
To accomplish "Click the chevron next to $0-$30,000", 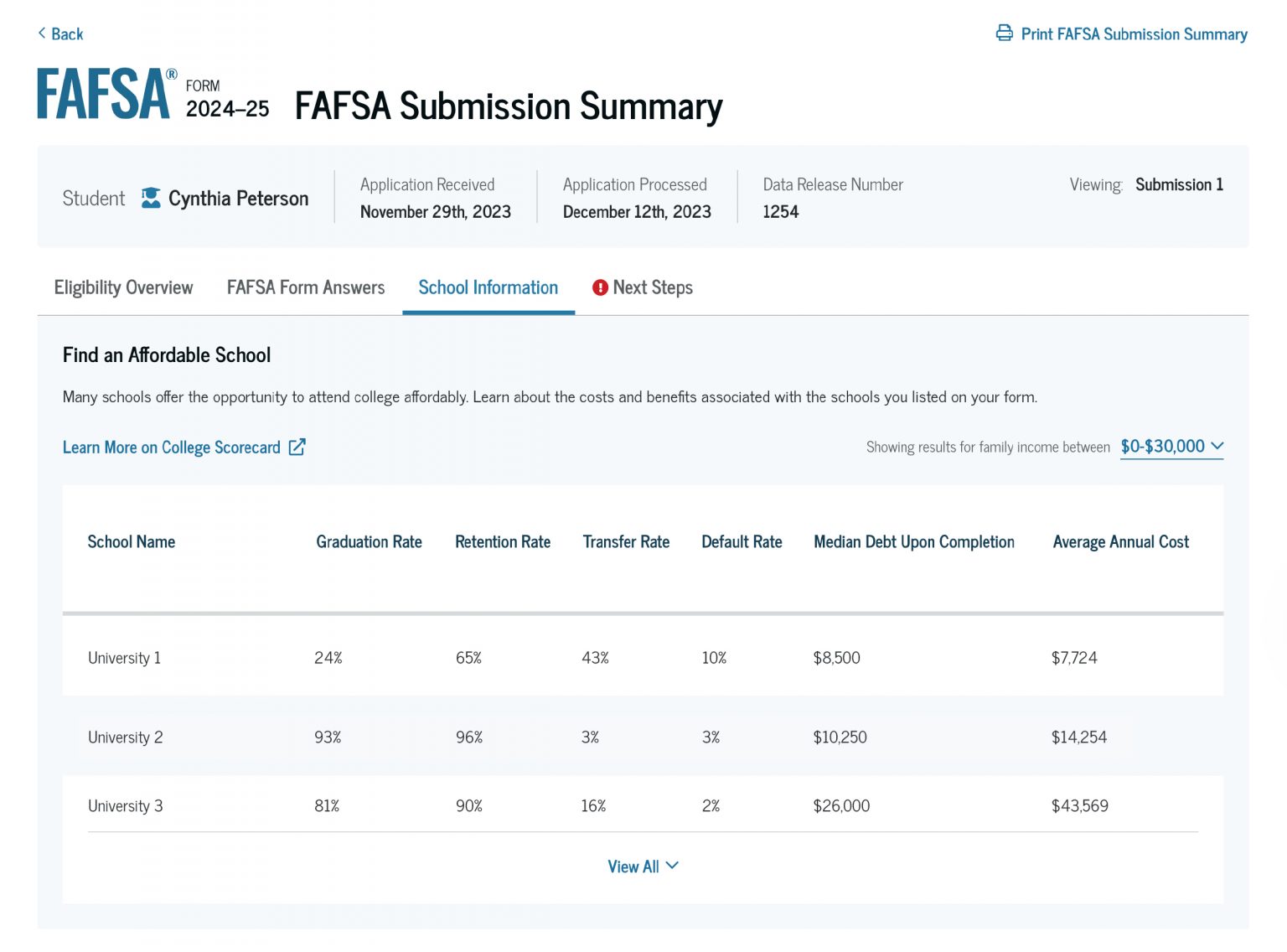I will (x=1217, y=446).
